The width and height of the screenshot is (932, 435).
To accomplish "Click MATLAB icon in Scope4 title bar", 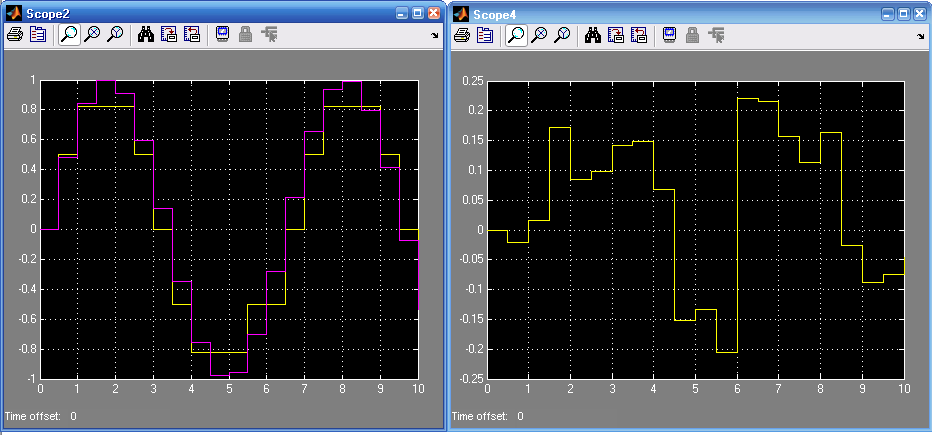I will click(462, 13).
